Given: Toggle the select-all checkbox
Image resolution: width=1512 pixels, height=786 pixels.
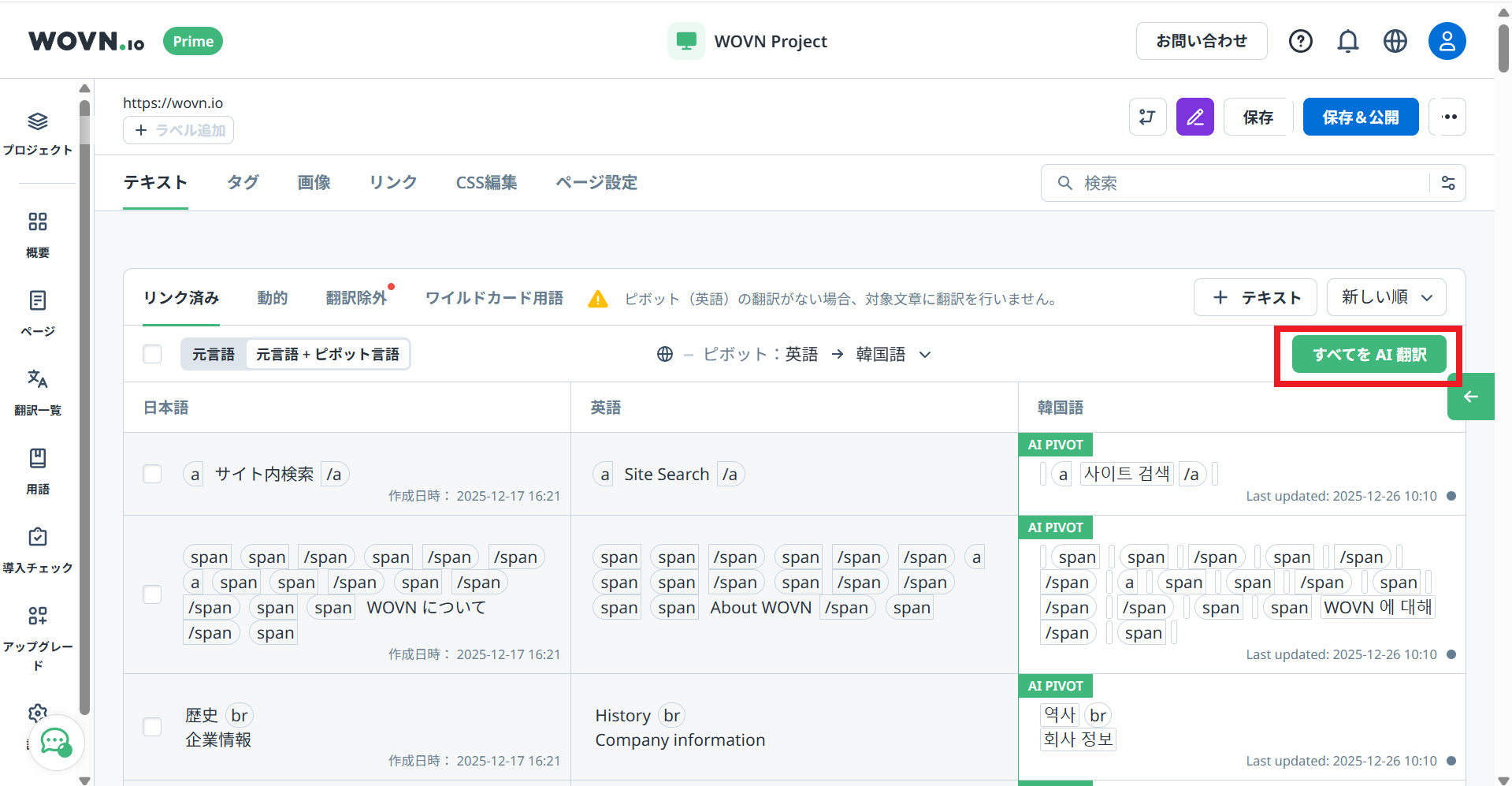Looking at the screenshot, I should click(x=152, y=354).
